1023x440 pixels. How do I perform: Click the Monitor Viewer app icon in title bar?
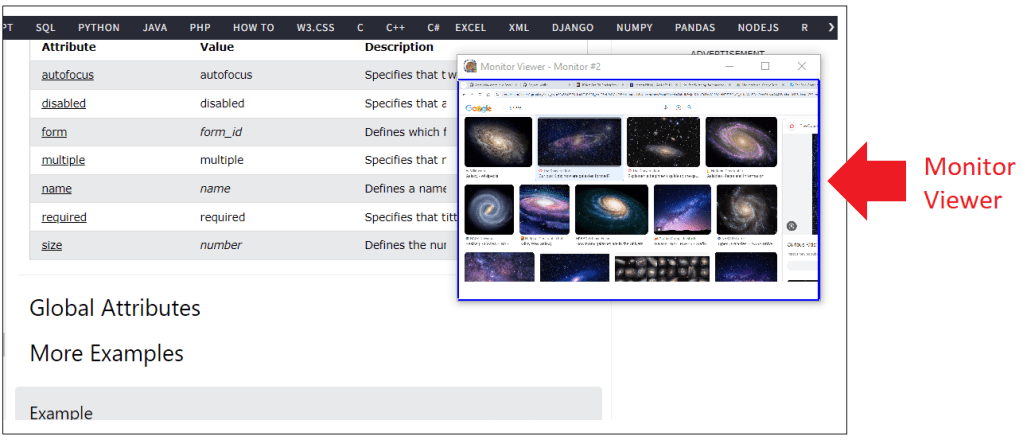pyautogui.click(x=470, y=66)
